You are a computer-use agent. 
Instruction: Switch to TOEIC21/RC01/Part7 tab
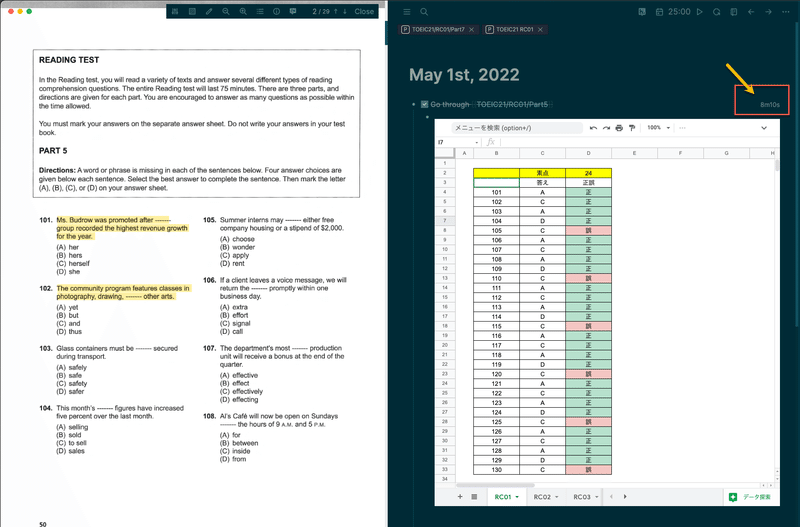438,30
